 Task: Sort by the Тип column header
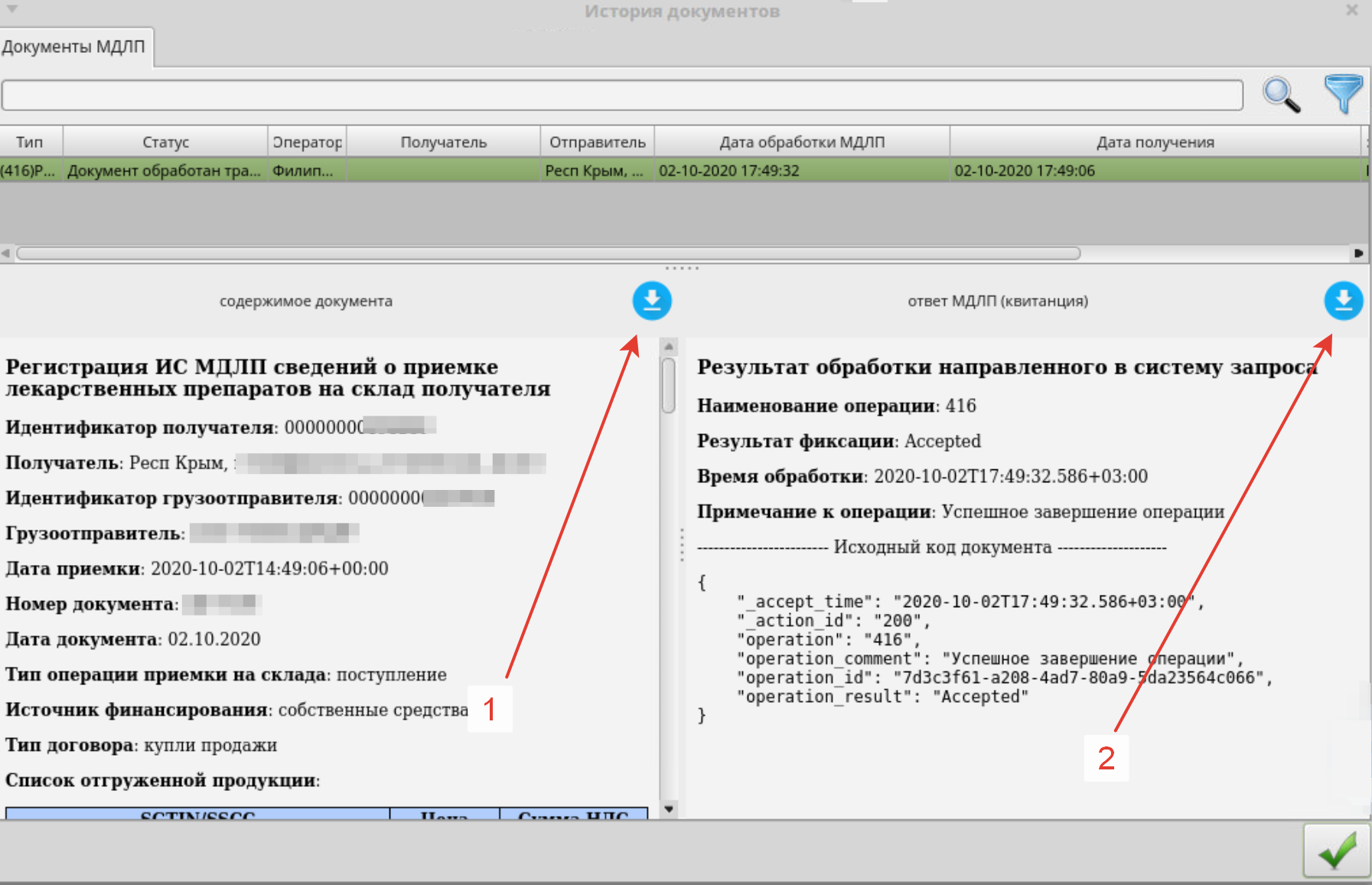(30, 142)
